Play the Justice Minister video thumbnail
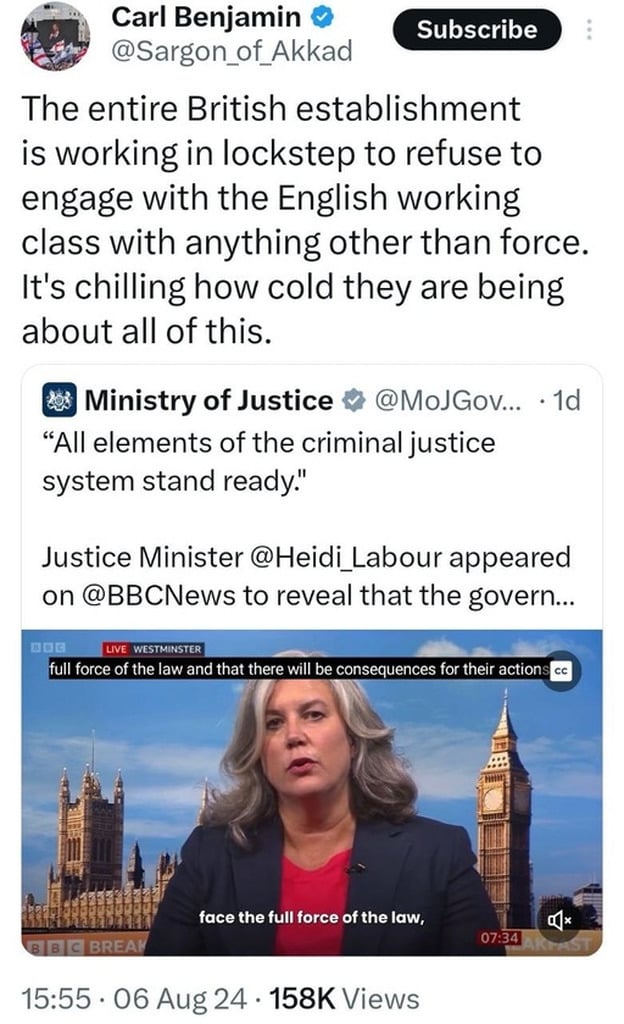 tap(312, 790)
